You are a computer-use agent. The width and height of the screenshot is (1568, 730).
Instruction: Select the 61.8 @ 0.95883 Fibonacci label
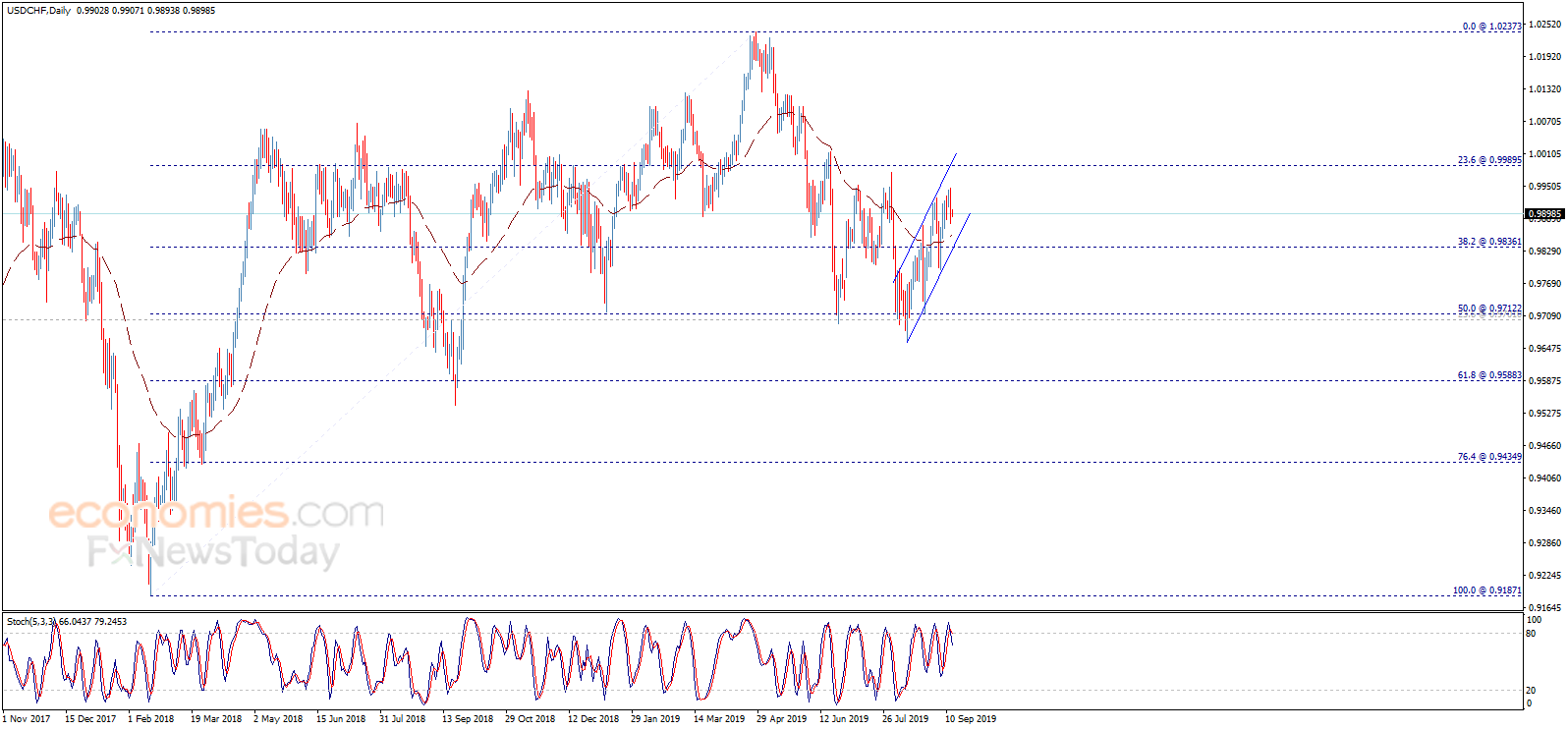pos(1489,375)
